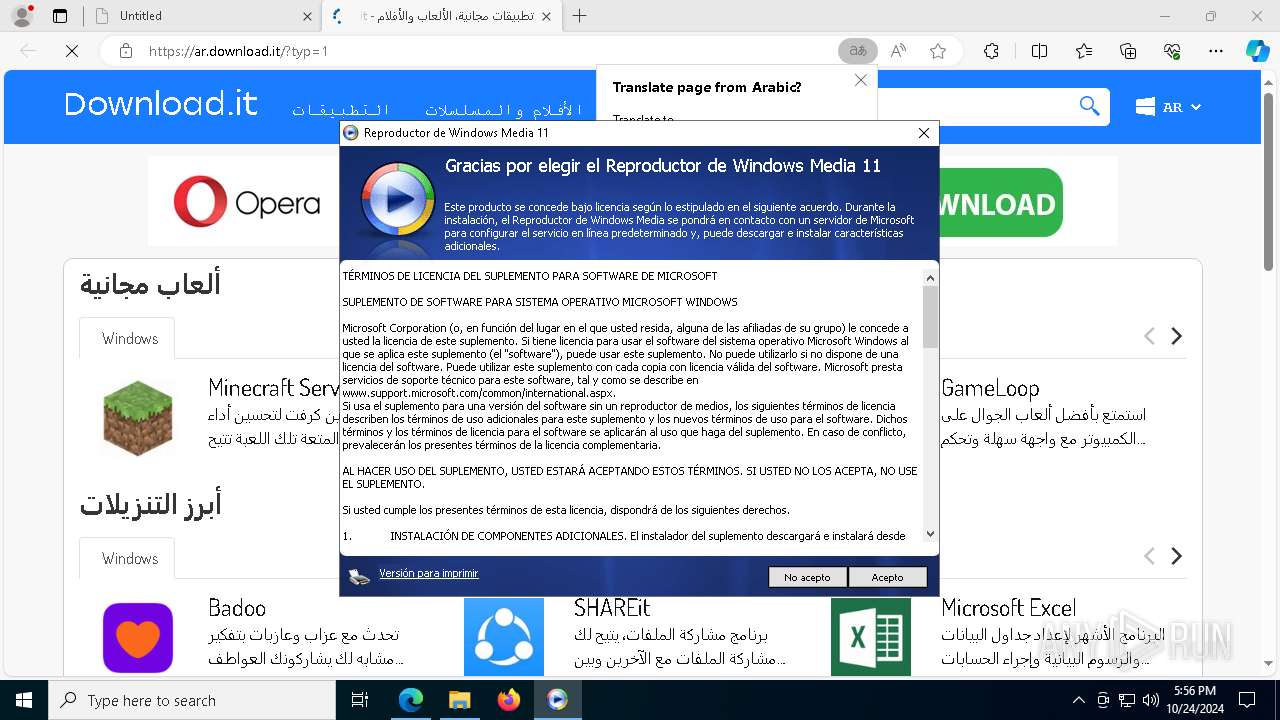
Task: Open the volume control in tray
Action: (1151, 700)
